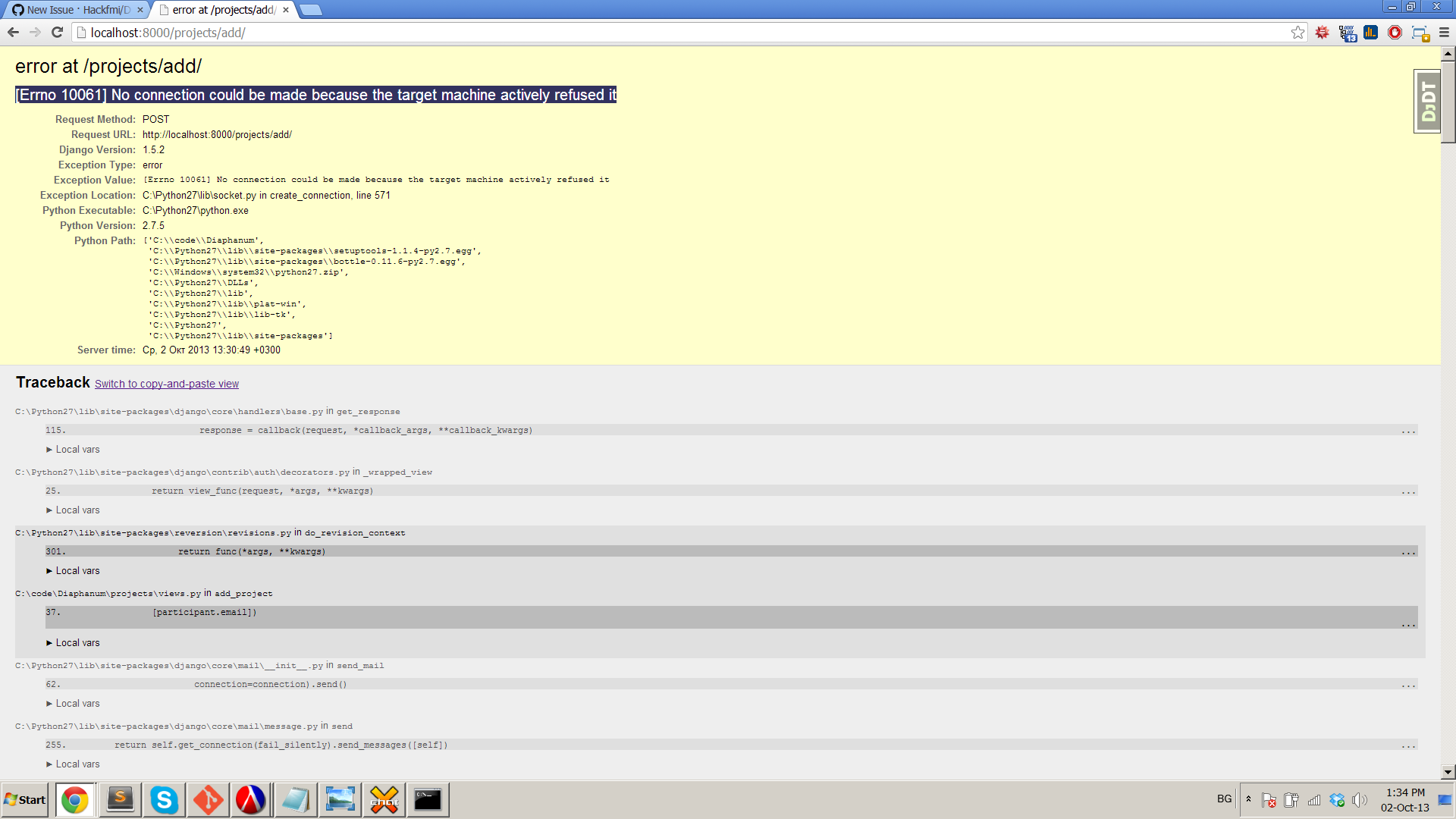Open the tree extension with badge 13
This screenshot has height=819, width=1456.
[1347, 33]
